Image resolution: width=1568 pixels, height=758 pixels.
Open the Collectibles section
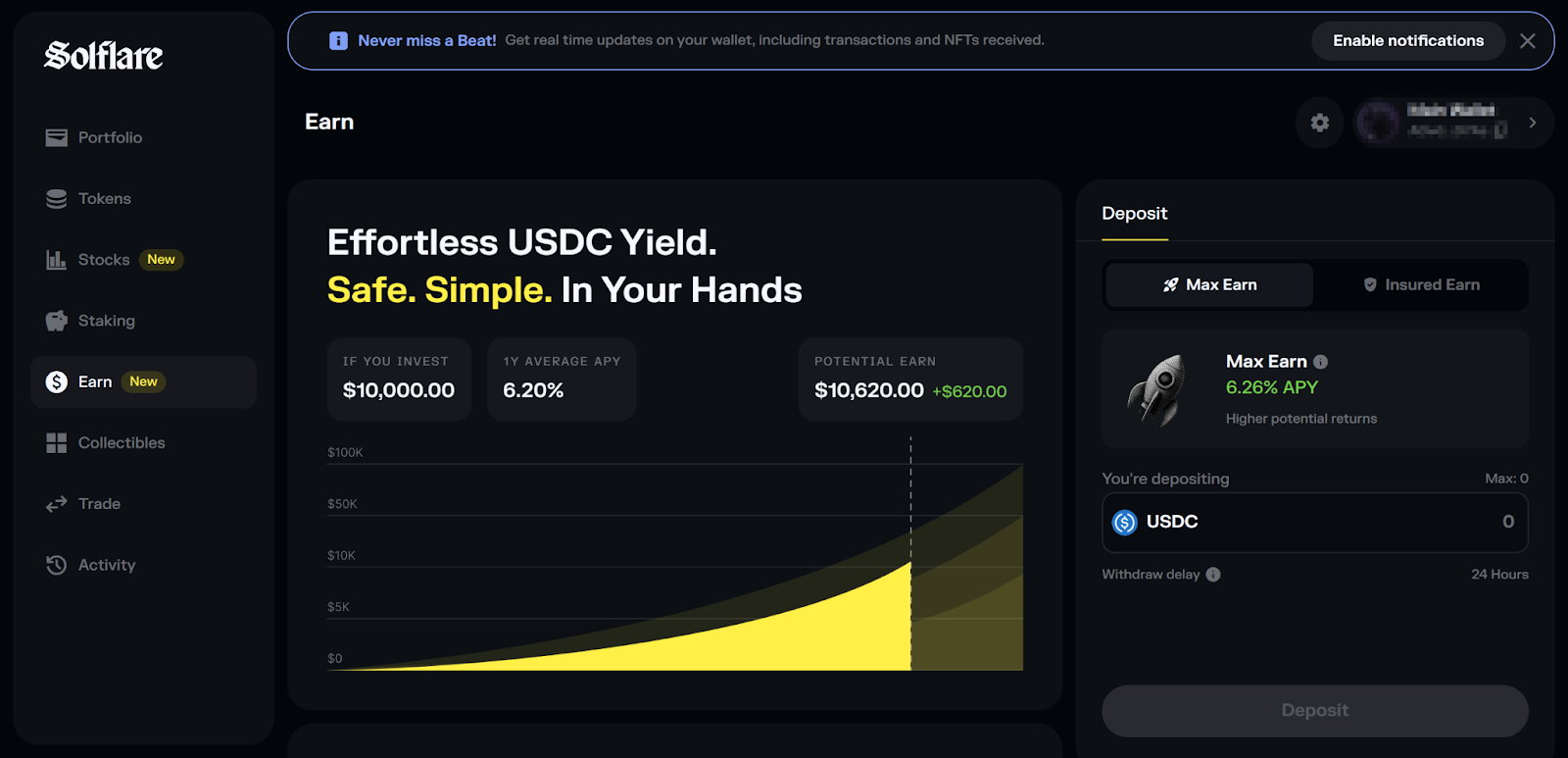tap(121, 442)
